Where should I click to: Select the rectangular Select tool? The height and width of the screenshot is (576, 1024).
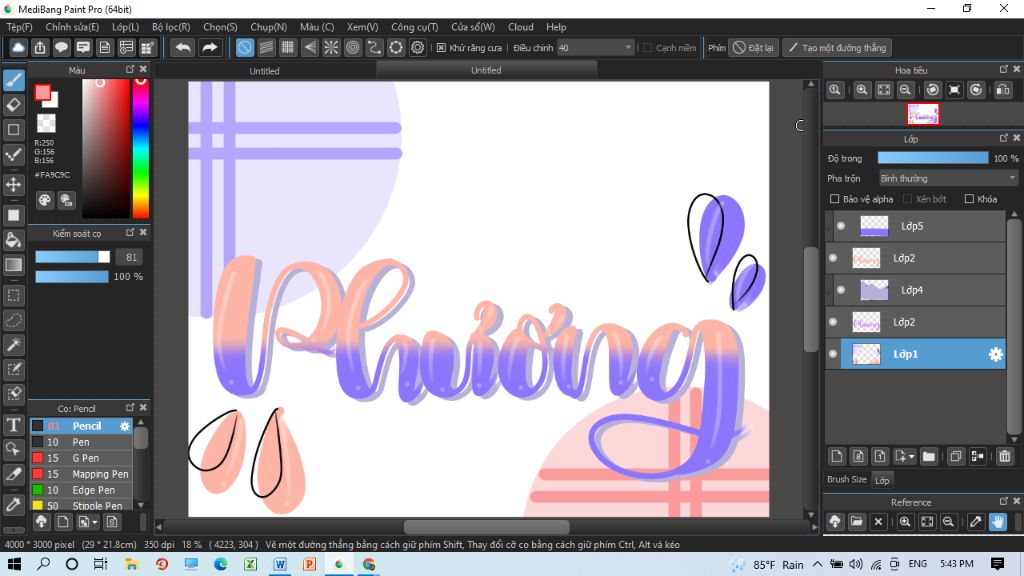click(x=14, y=295)
